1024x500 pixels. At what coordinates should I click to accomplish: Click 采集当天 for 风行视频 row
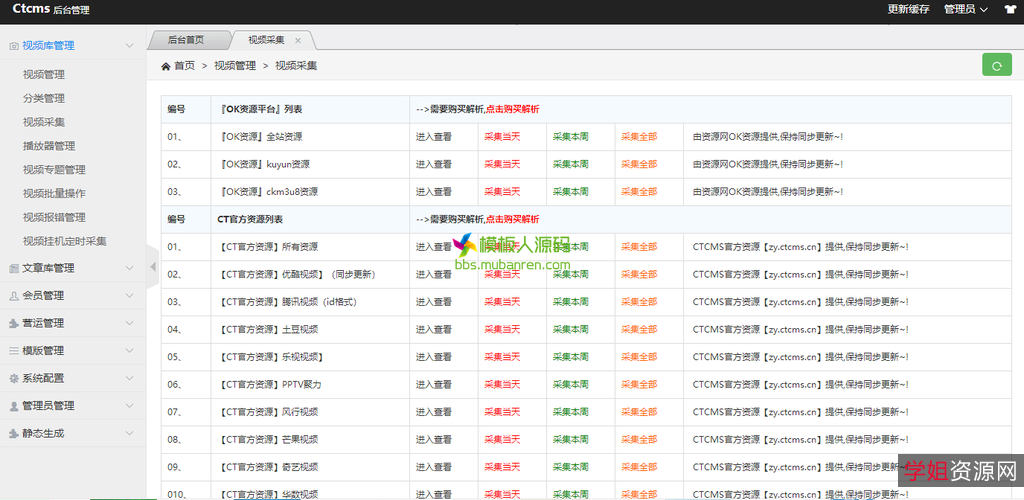coord(502,412)
